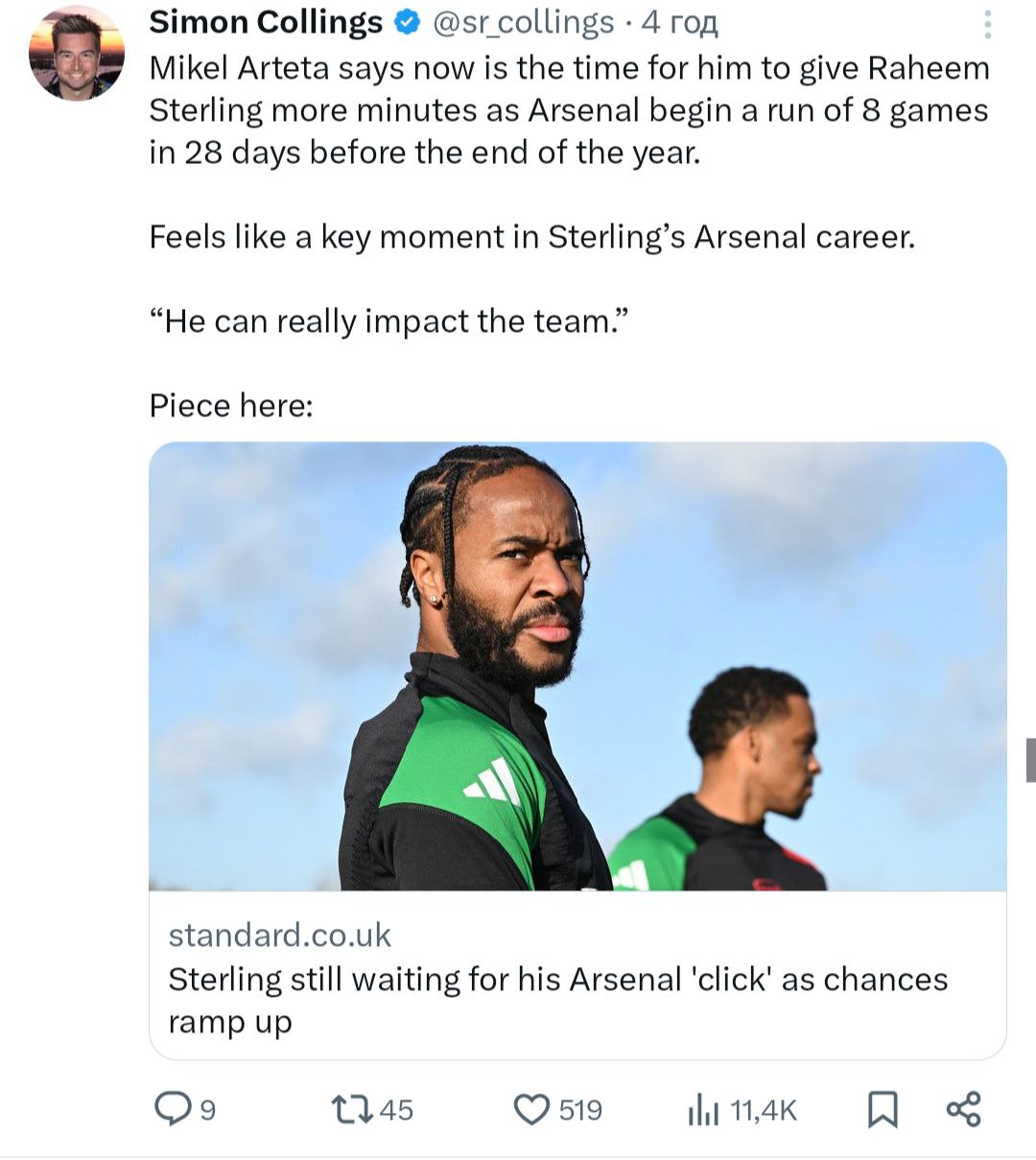Click the share icon below the tweet
This screenshot has height=1160, width=1036.
point(963,1109)
